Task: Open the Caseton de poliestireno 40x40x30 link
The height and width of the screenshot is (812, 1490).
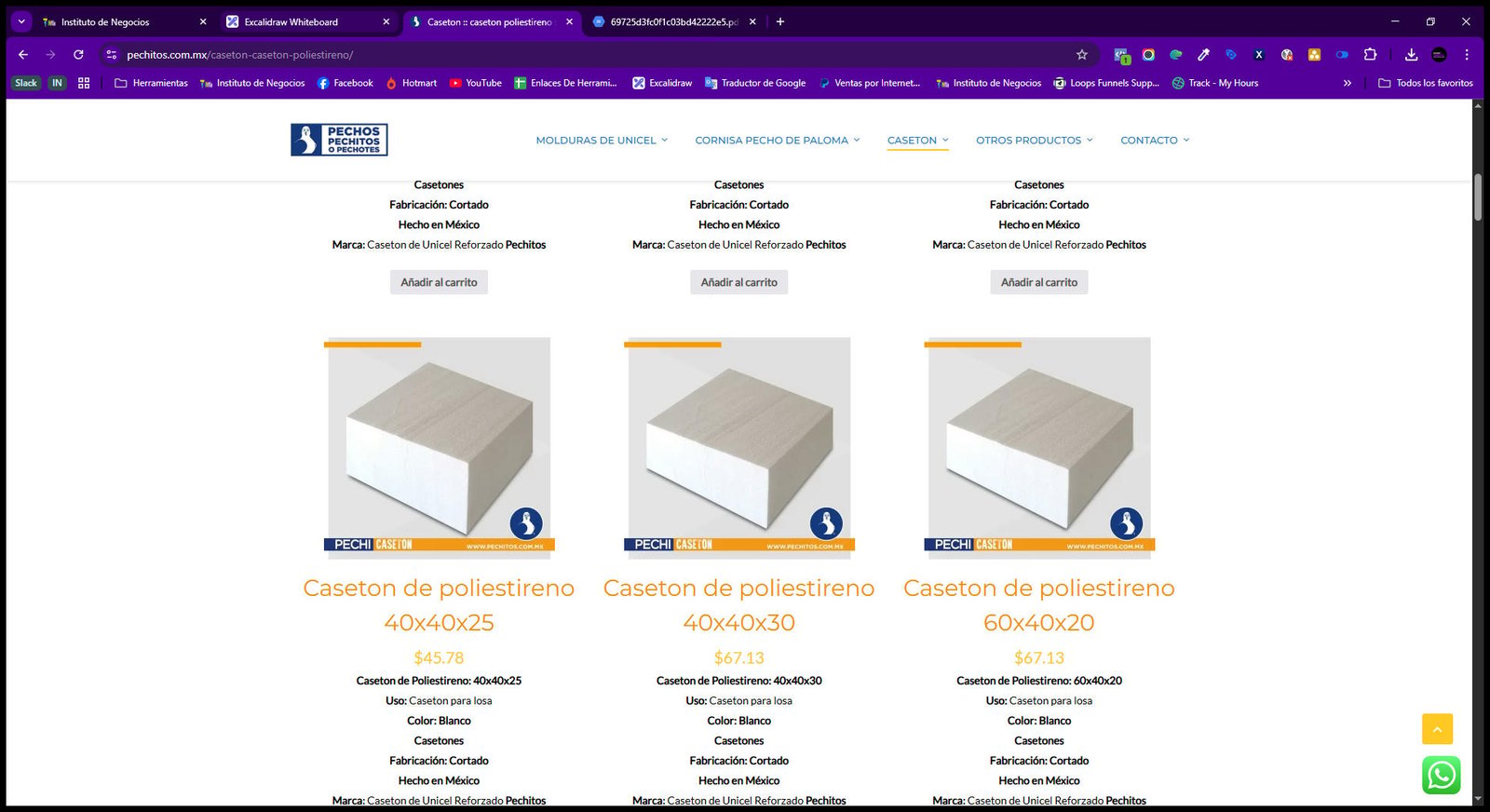Action: [x=739, y=605]
